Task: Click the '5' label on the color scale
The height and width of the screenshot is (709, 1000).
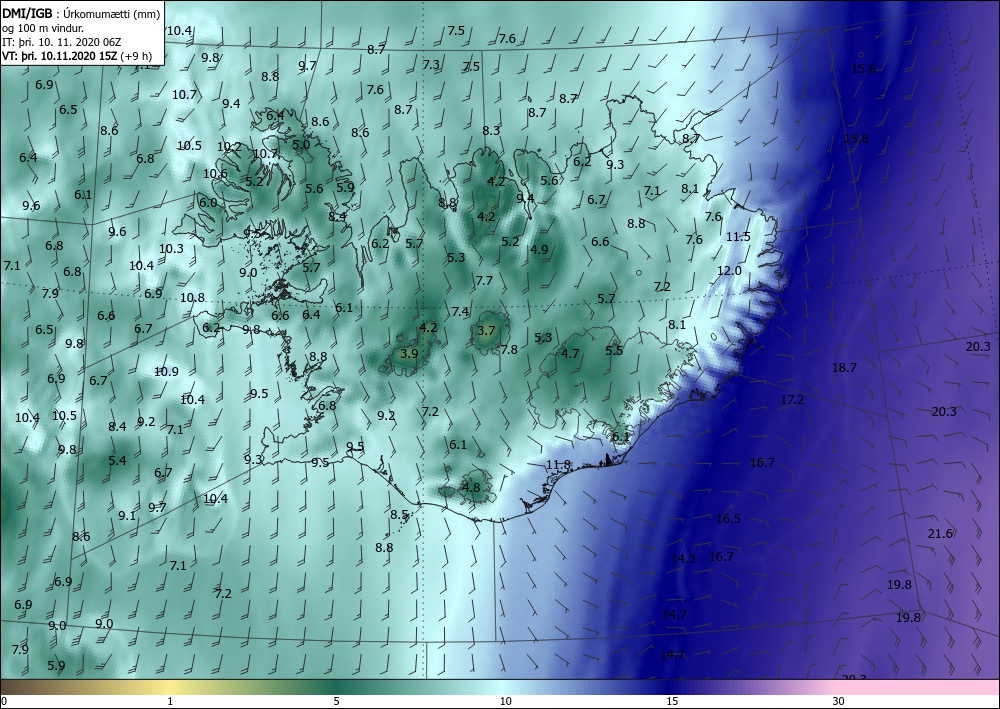Action: click(336, 701)
